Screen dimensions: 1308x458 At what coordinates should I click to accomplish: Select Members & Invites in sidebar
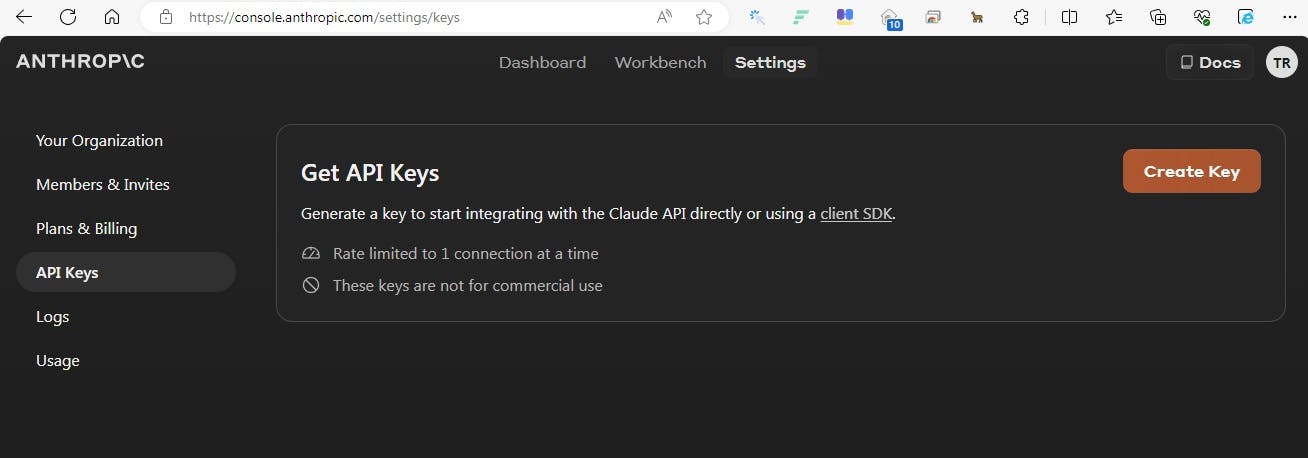click(x=103, y=184)
